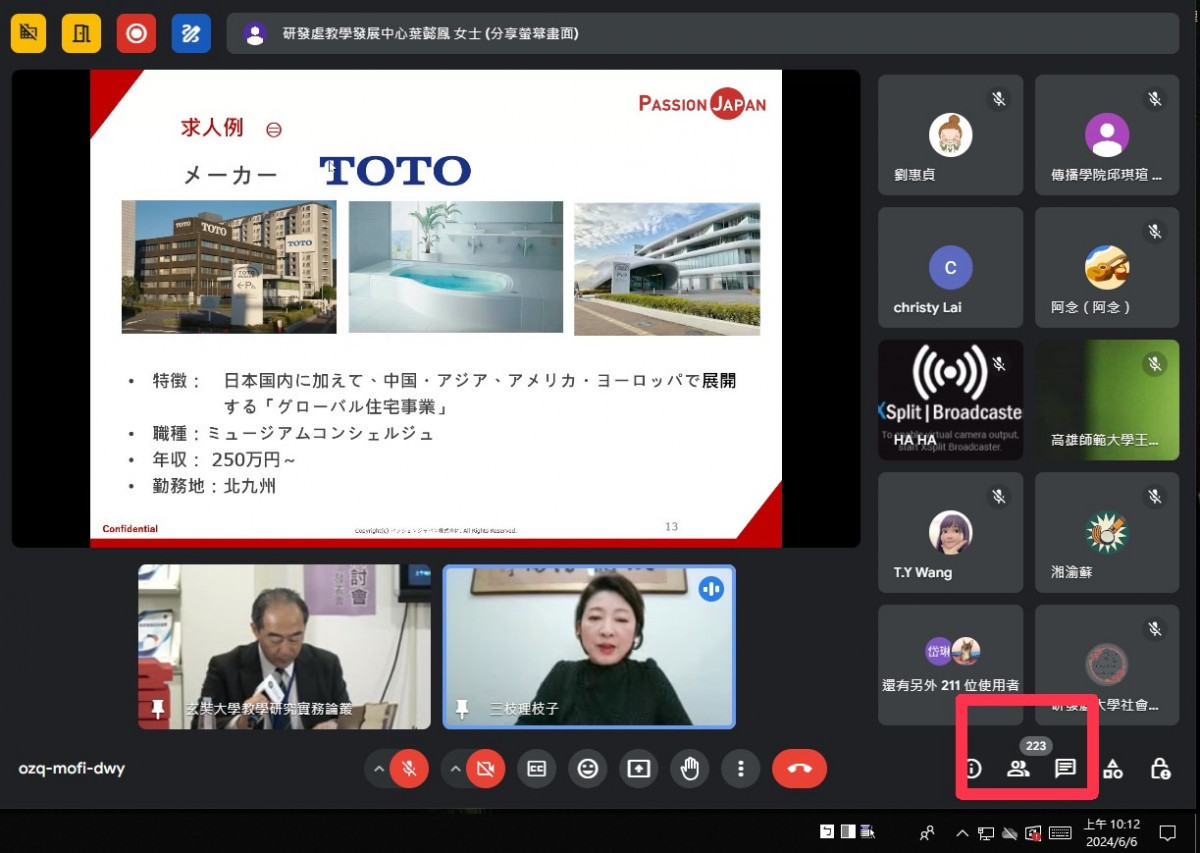This screenshot has height=853, width=1200.
Task: Show the participants list
Action: (x=1018, y=769)
